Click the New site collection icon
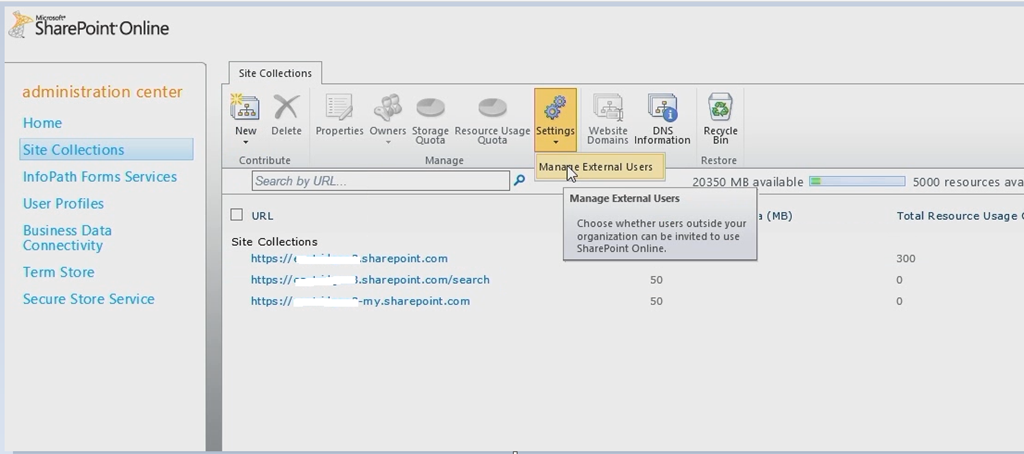 245,107
